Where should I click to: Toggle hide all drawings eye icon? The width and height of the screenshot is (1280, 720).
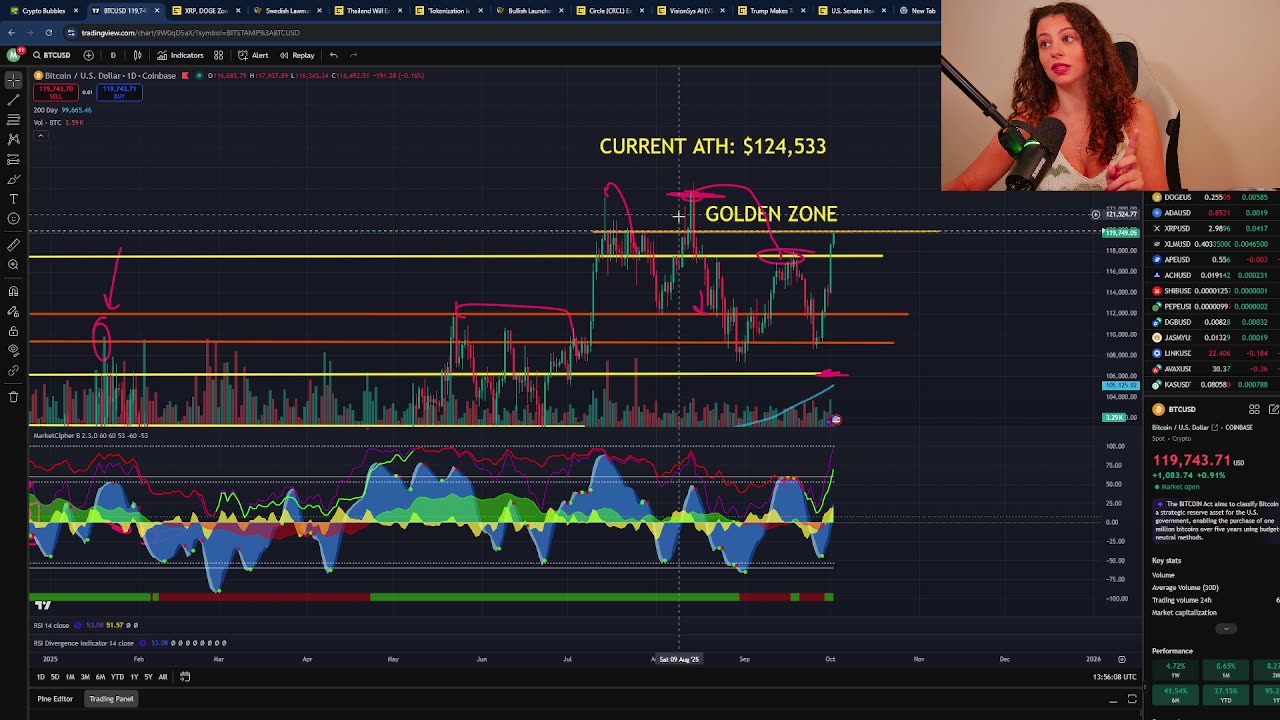(13, 351)
